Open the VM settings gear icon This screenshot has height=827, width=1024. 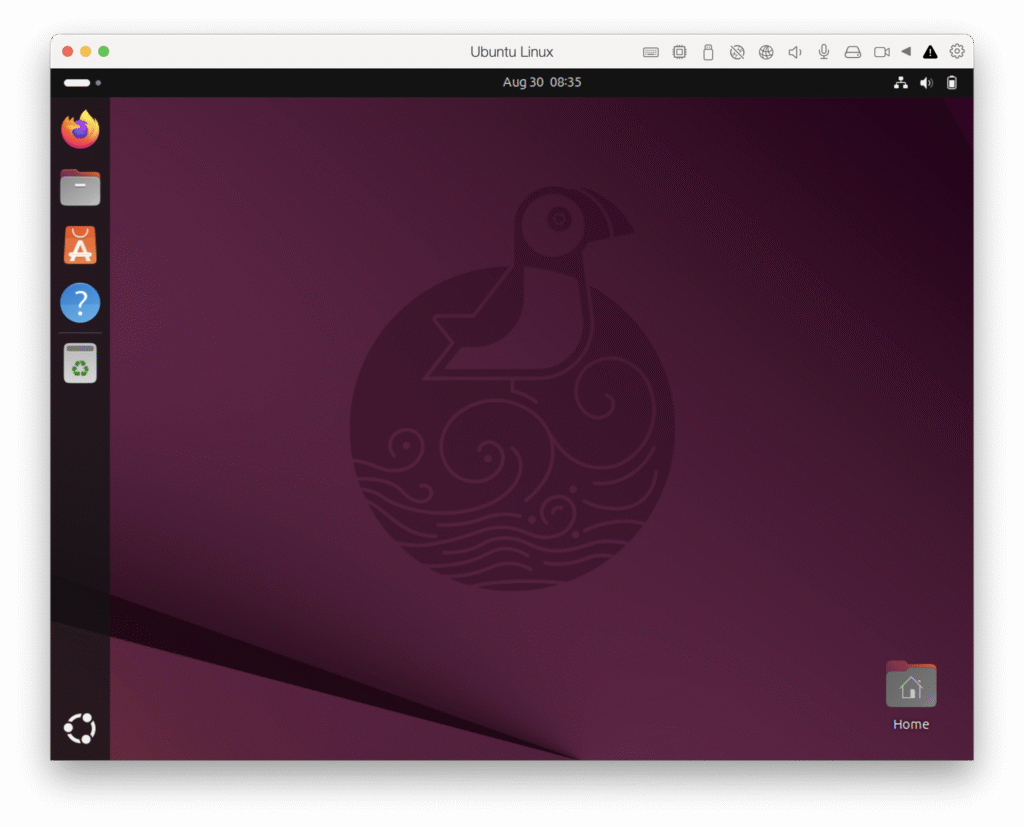[x=957, y=52]
